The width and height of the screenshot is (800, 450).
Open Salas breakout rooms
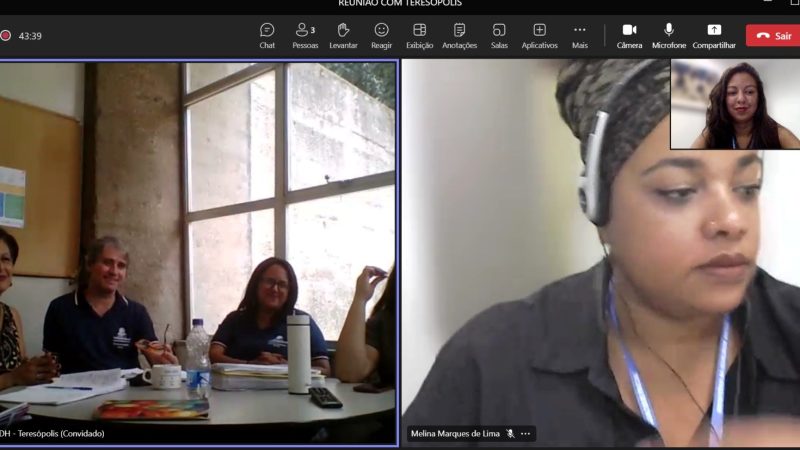coord(499,35)
